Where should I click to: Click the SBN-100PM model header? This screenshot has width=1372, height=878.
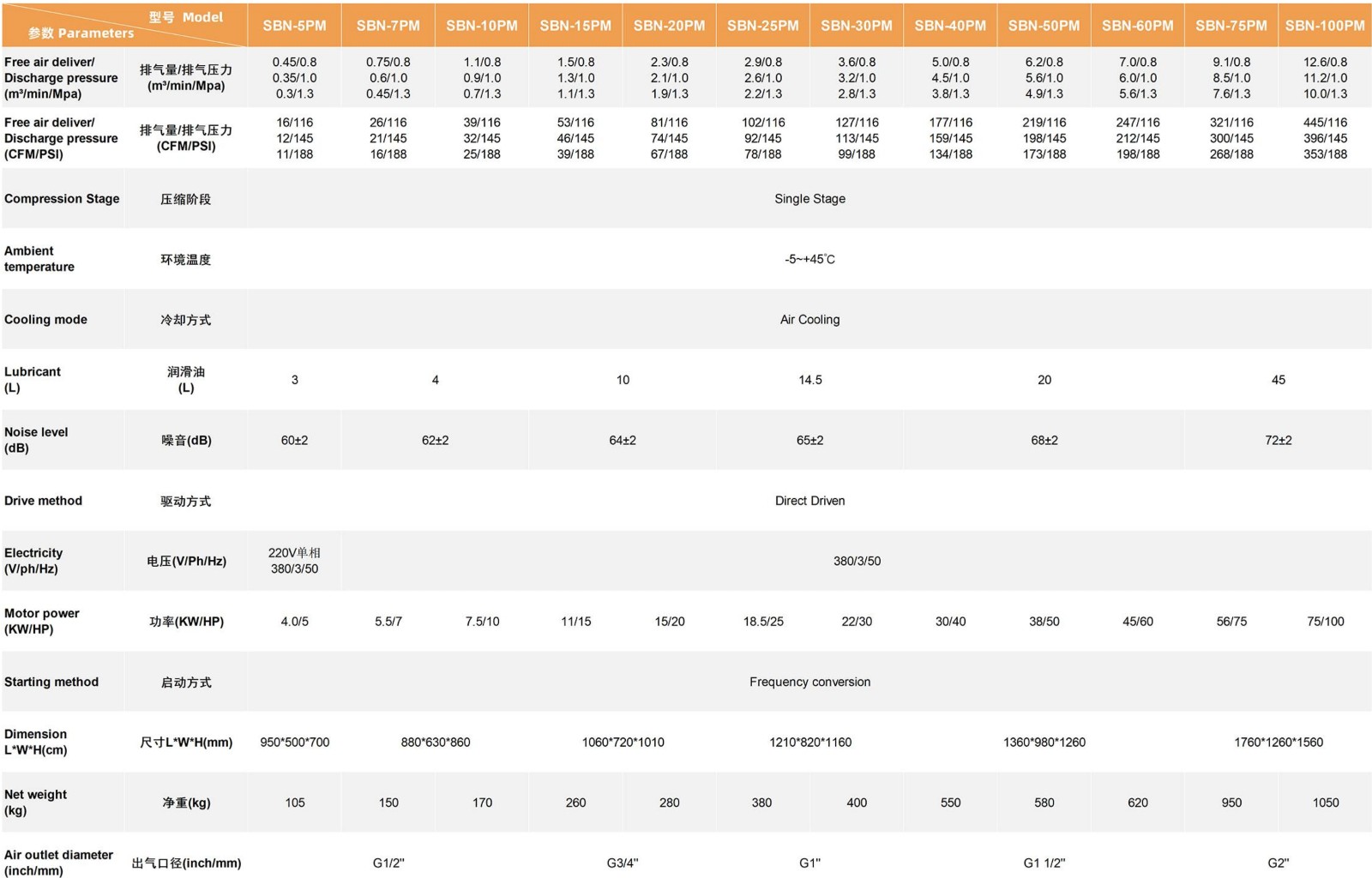click(x=1325, y=26)
